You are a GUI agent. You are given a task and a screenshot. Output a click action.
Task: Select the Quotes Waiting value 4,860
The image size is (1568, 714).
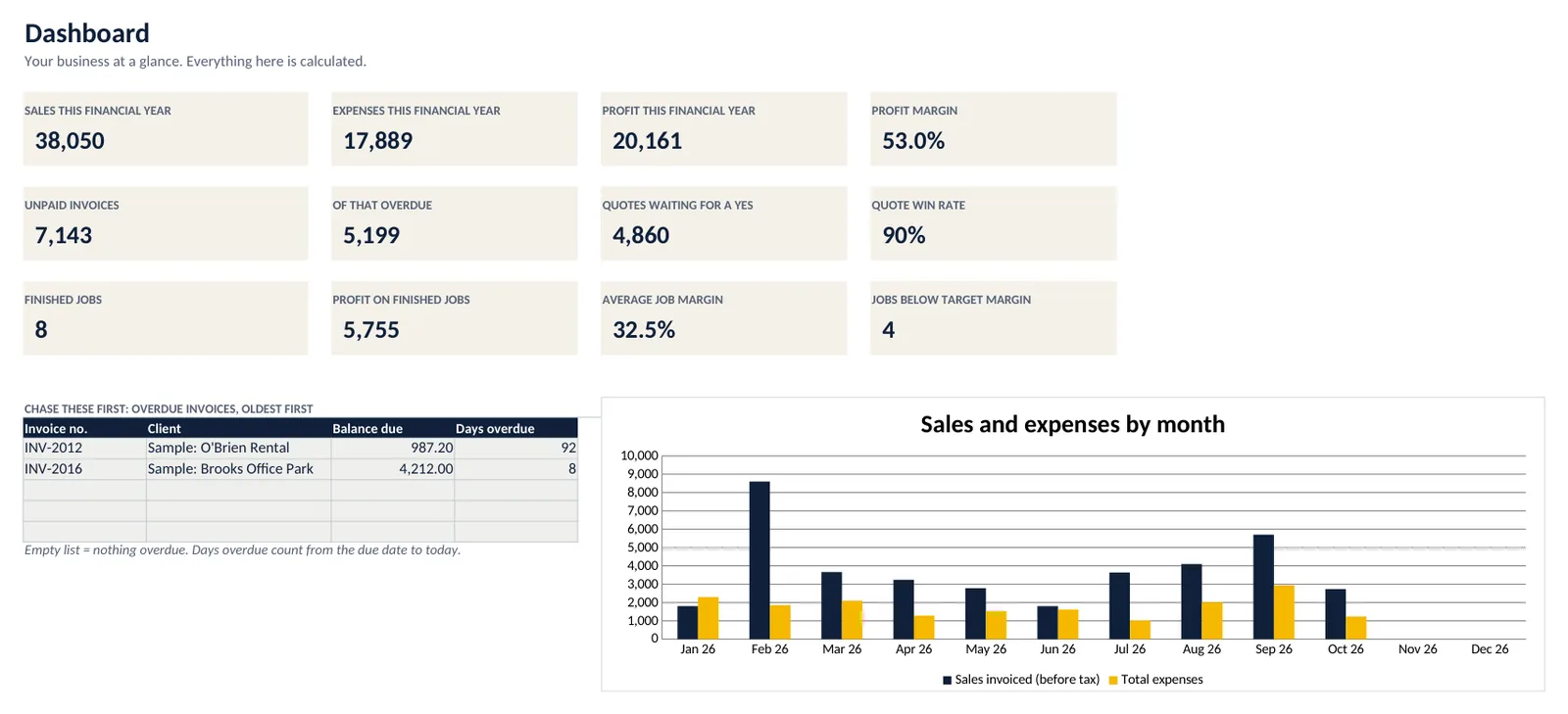[x=641, y=236]
